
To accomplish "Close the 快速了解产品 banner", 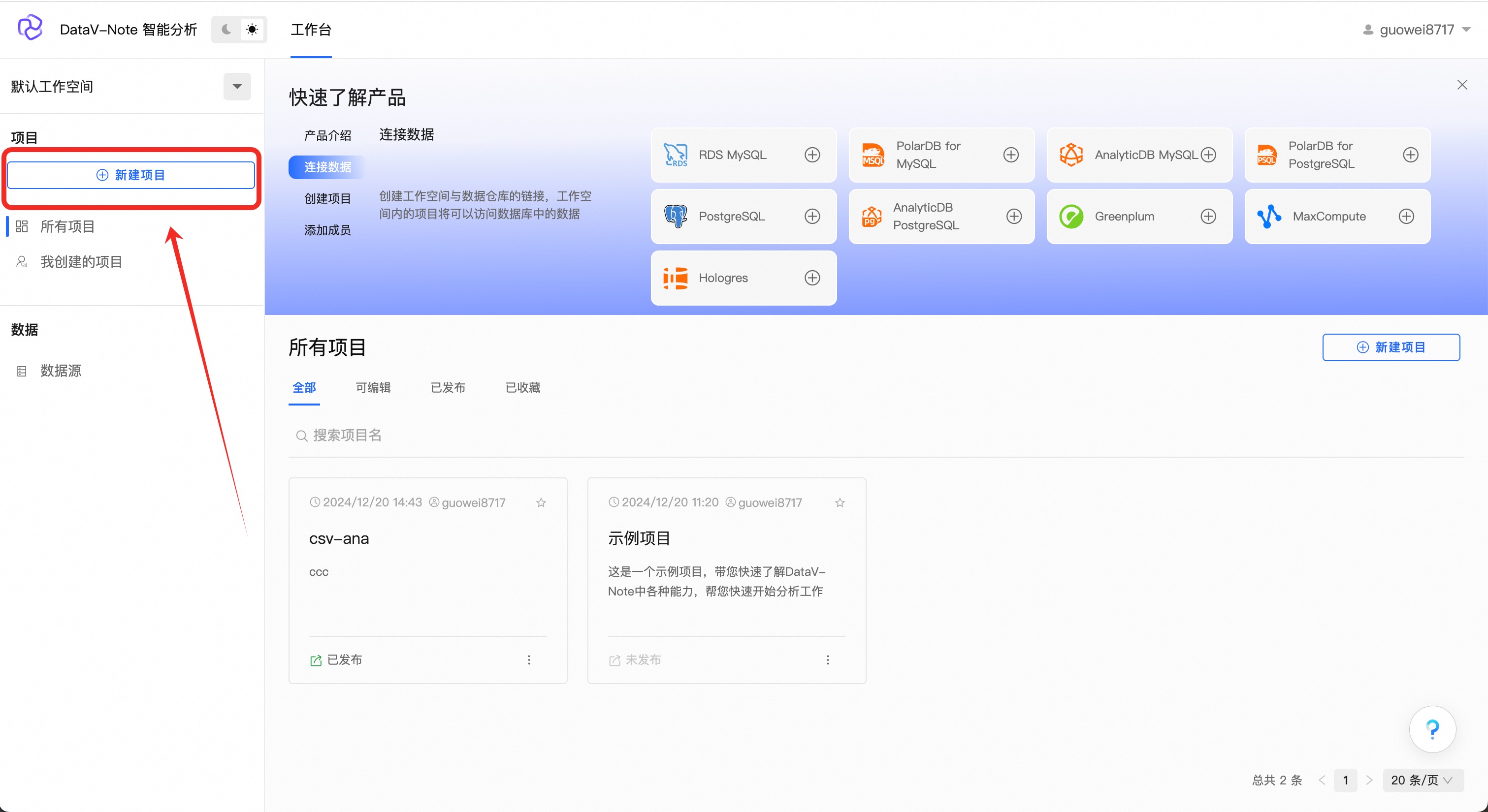I will click(x=1462, y=85).
